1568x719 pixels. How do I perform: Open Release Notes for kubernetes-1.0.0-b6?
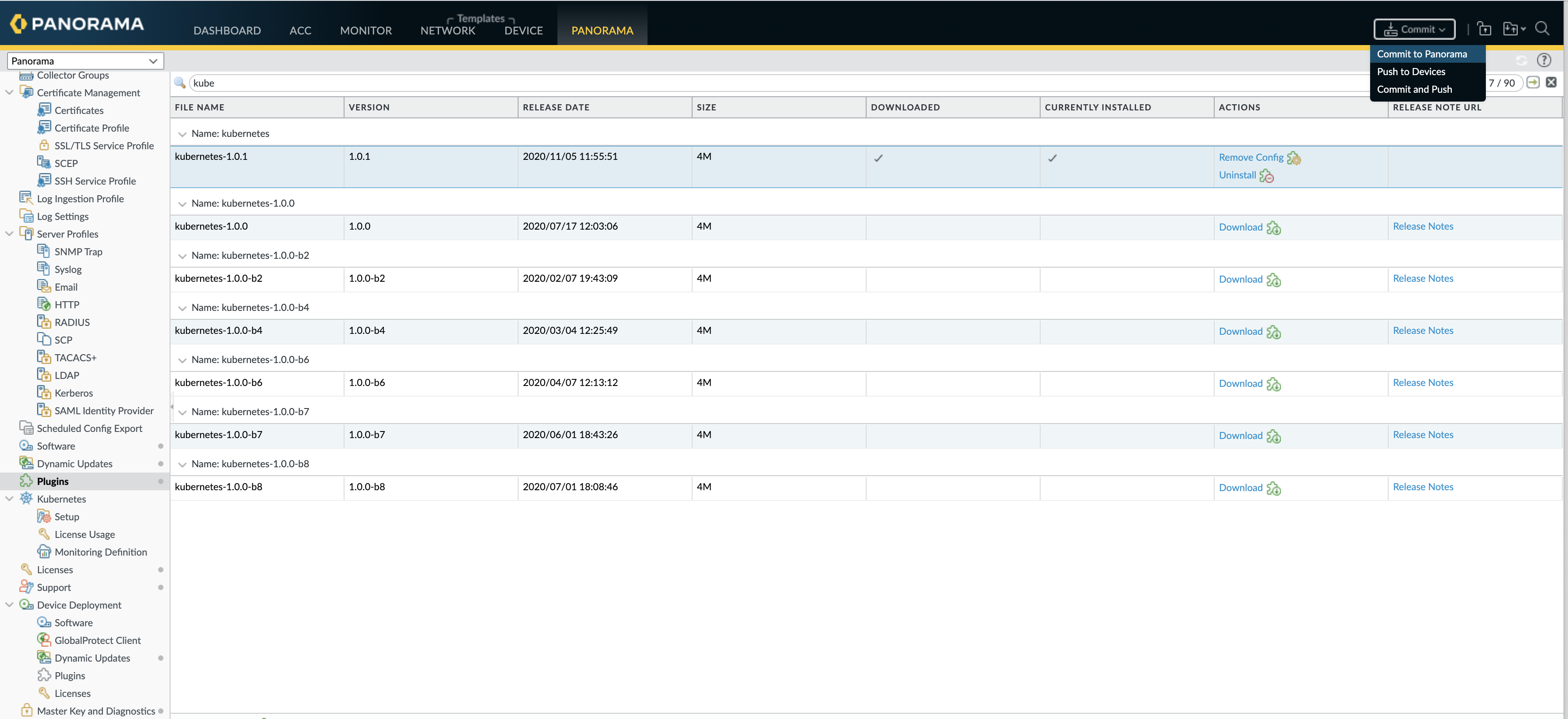coord(1423,382)
